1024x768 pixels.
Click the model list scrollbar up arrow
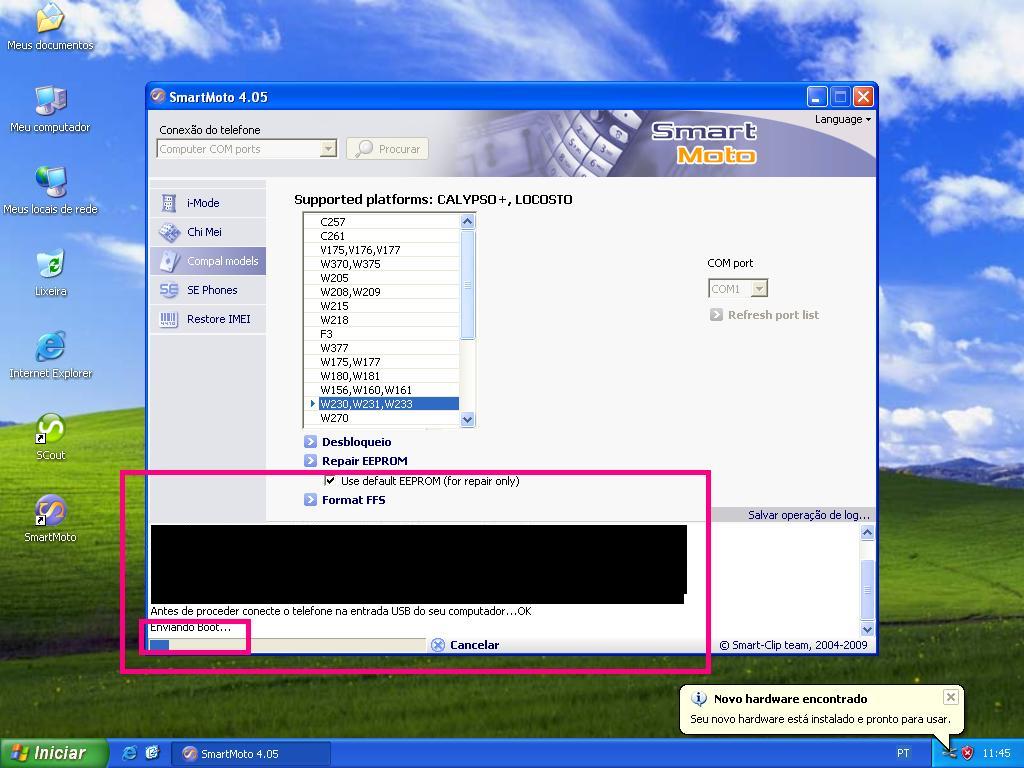click(x=468, y=221)
